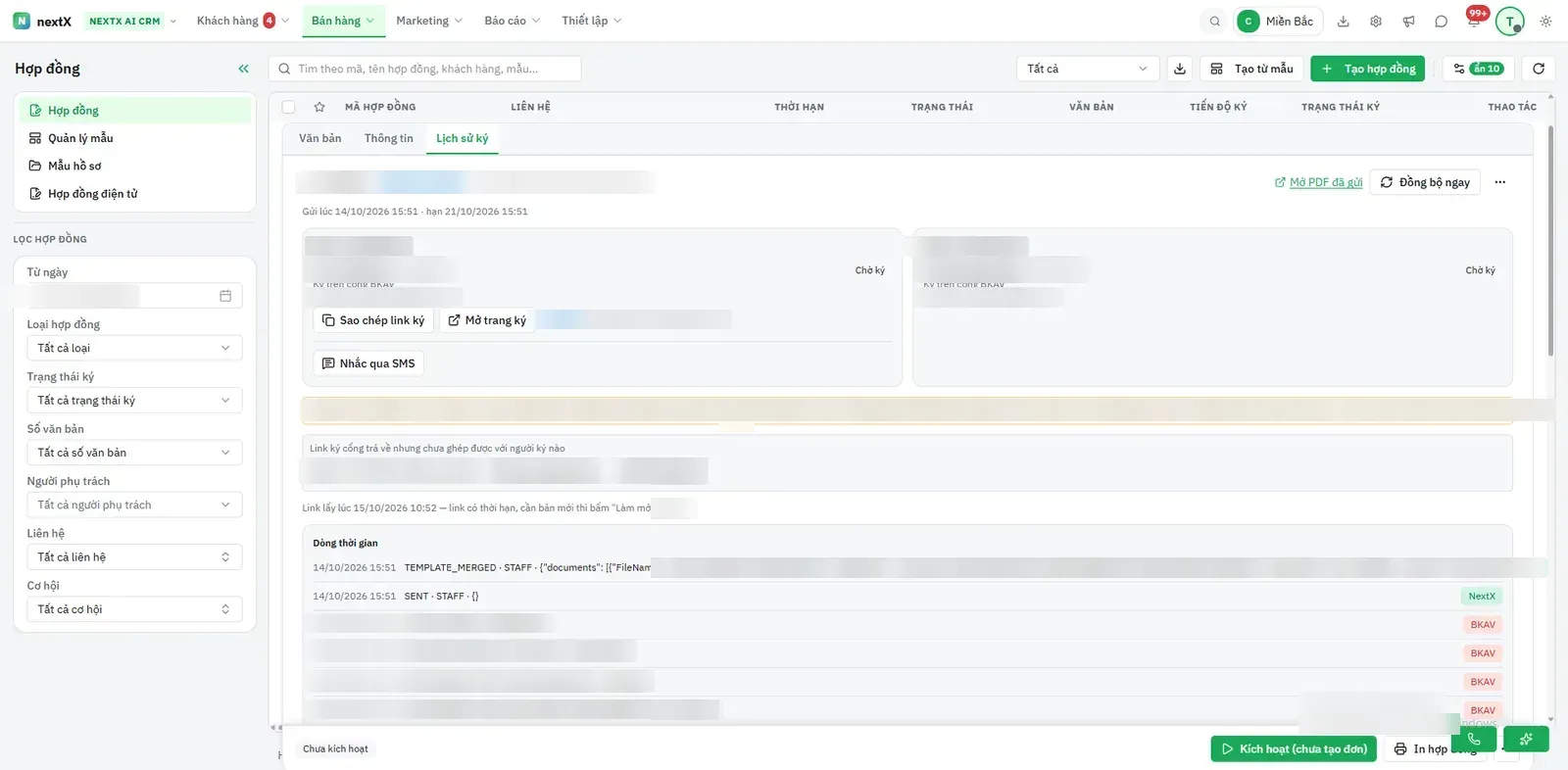
Task: Click the nextX logo
Action: coord(42,21)
